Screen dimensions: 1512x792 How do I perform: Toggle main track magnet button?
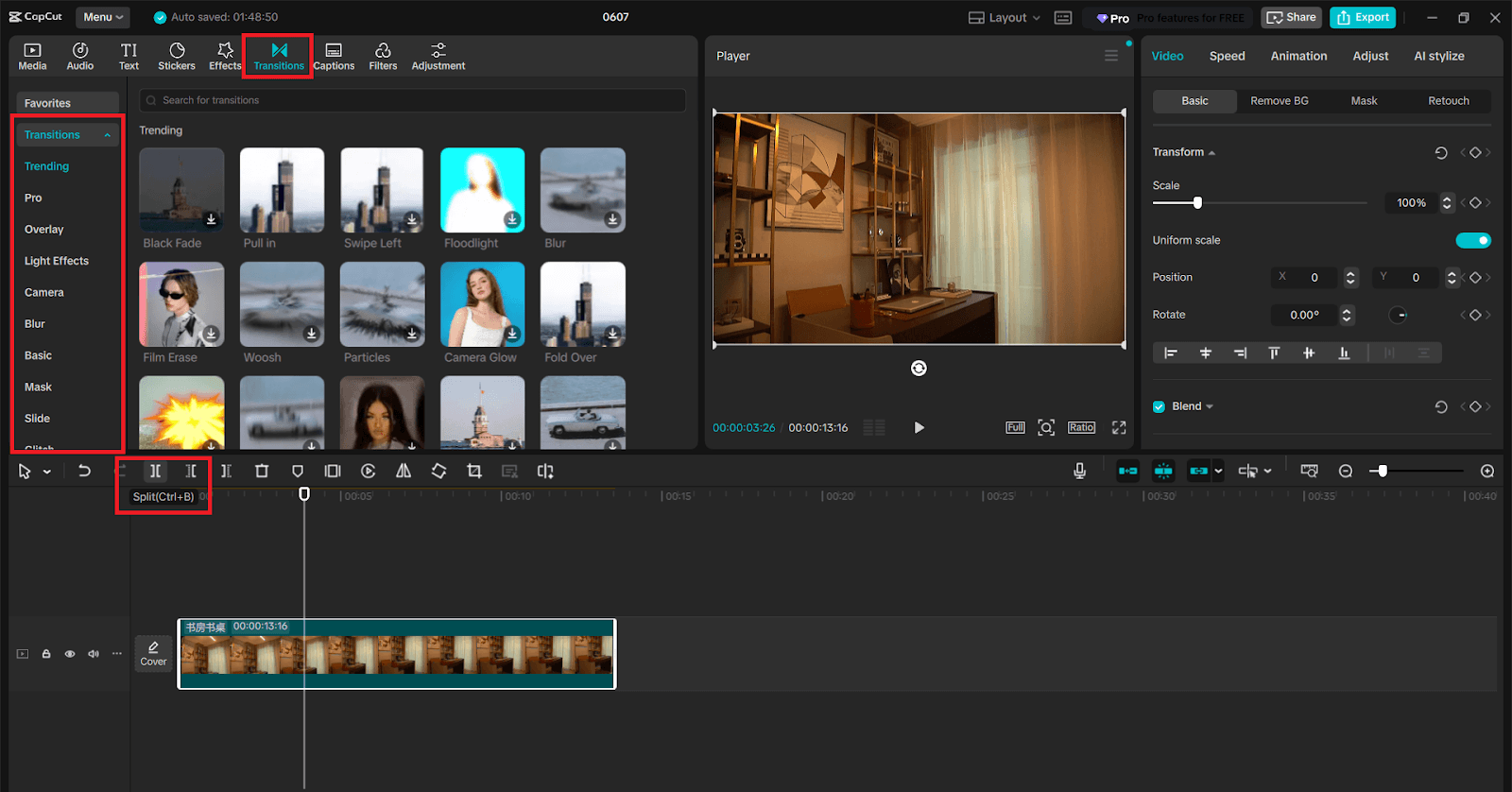tap(1128, 471)
